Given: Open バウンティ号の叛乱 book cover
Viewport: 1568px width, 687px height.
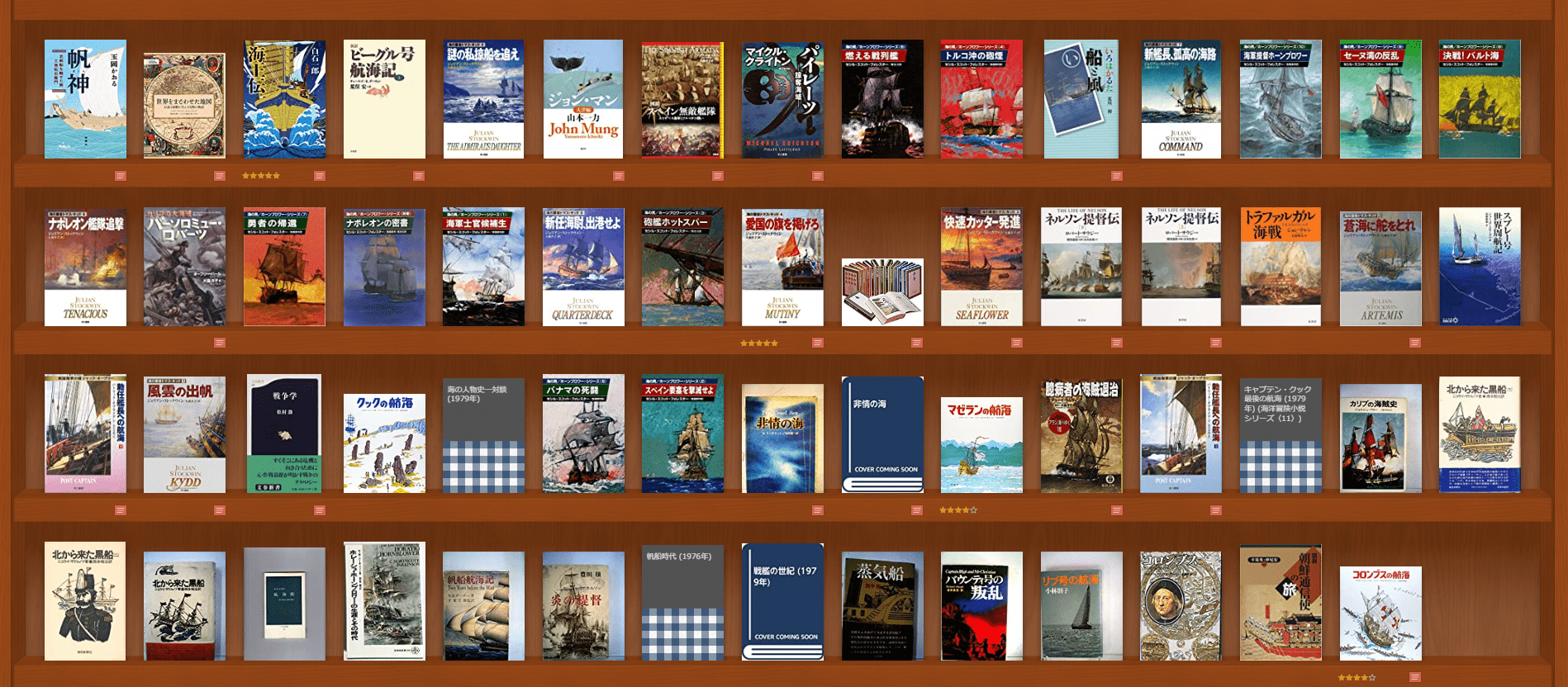Looking at the screenshot, I should click(x=981, y=606).
